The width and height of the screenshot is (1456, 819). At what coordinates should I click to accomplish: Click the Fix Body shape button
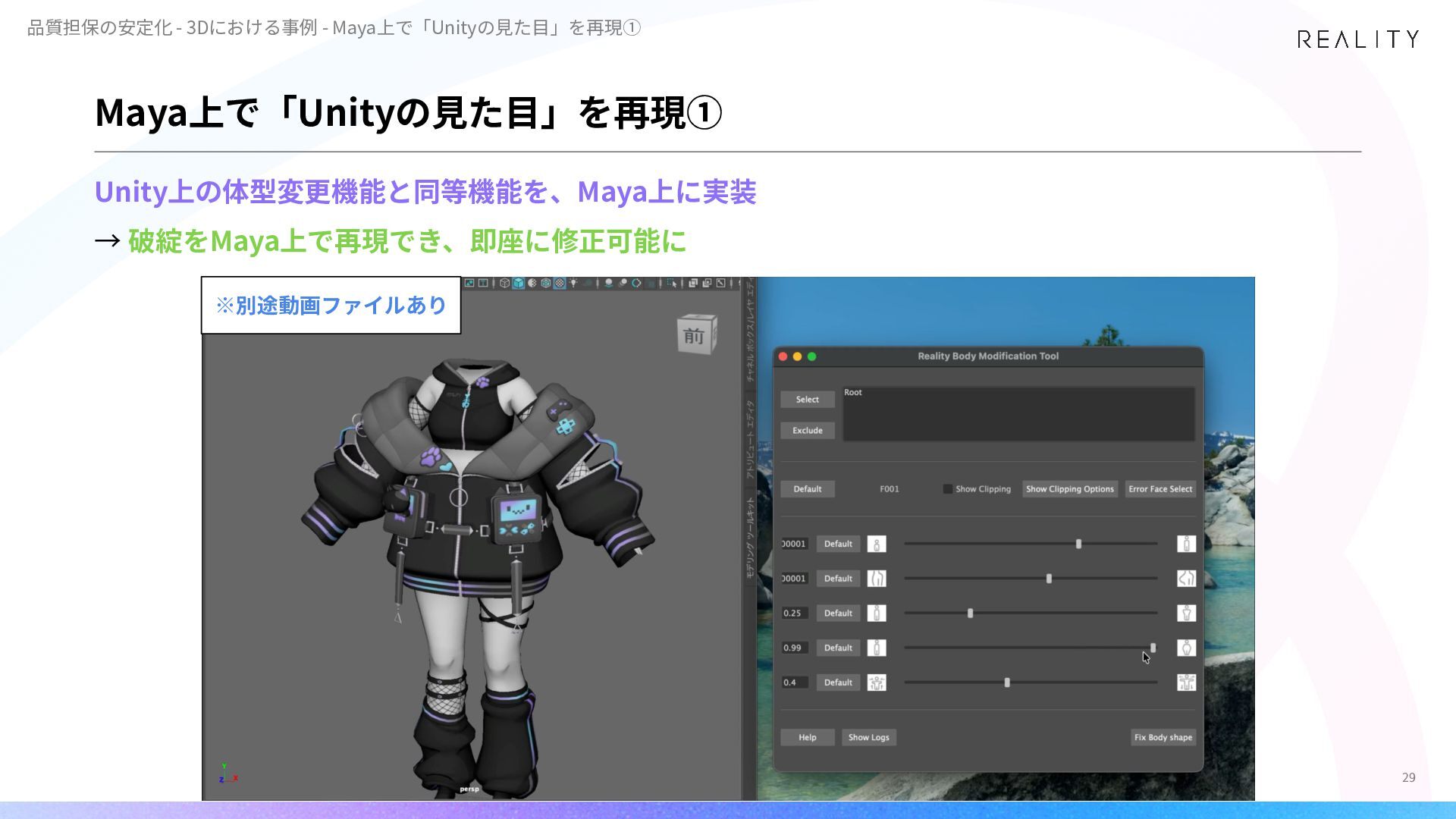[1163, 738]
